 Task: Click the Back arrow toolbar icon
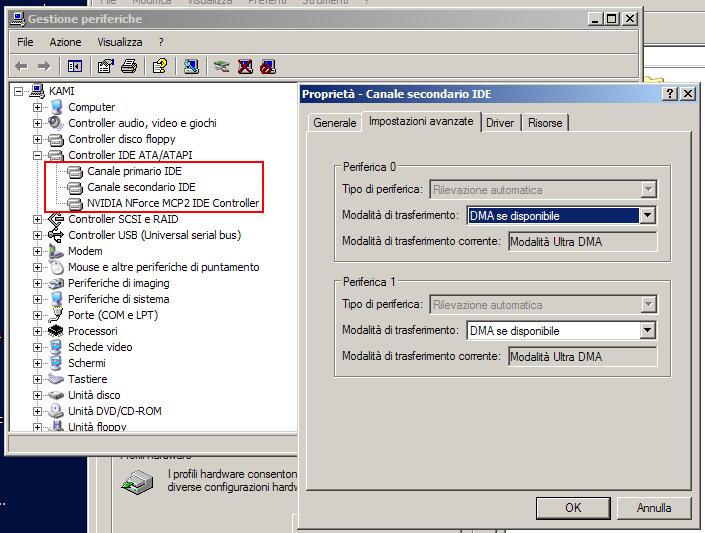(21, 67)
